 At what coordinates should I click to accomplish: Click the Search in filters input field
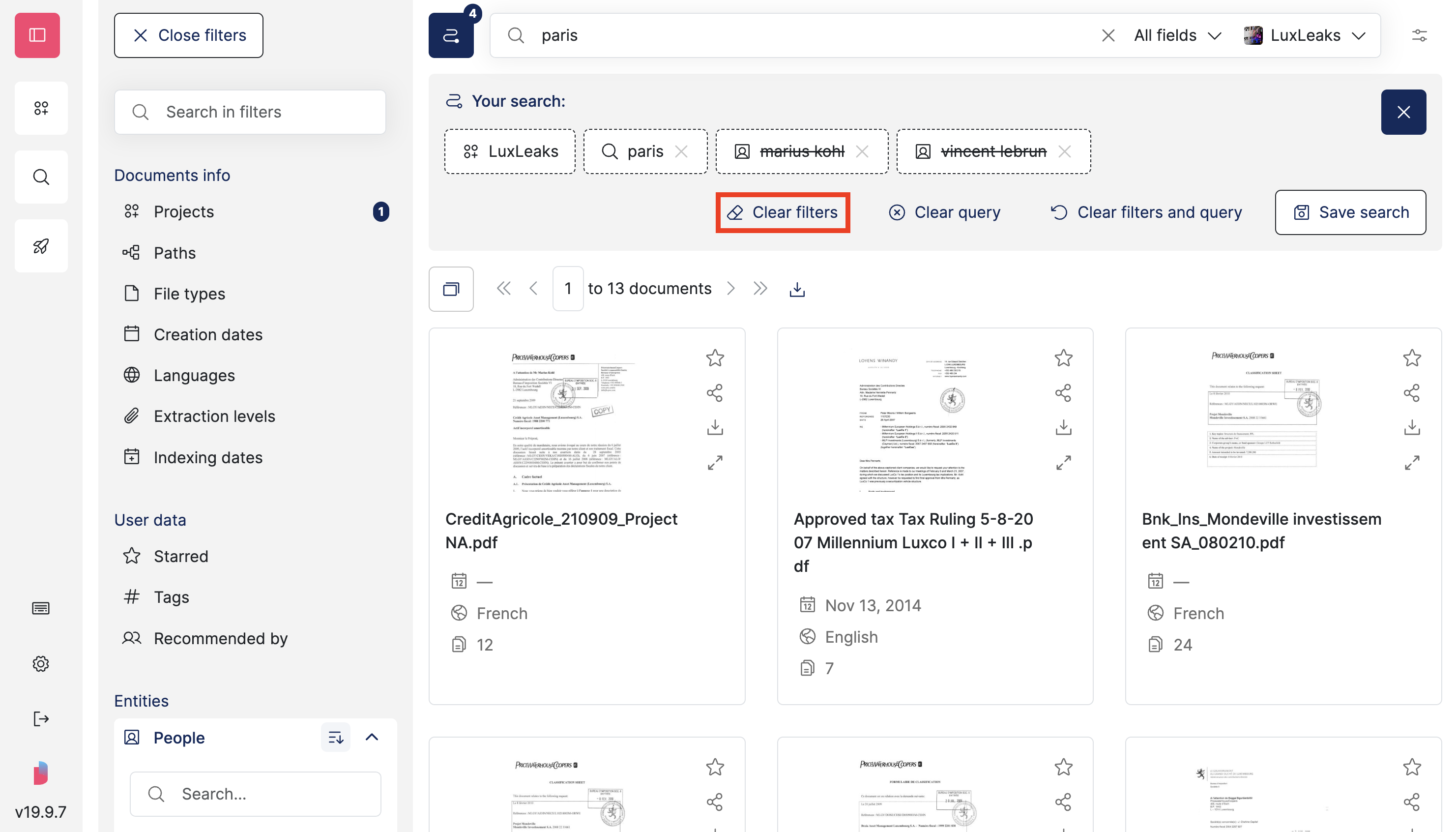click(250, 112)
